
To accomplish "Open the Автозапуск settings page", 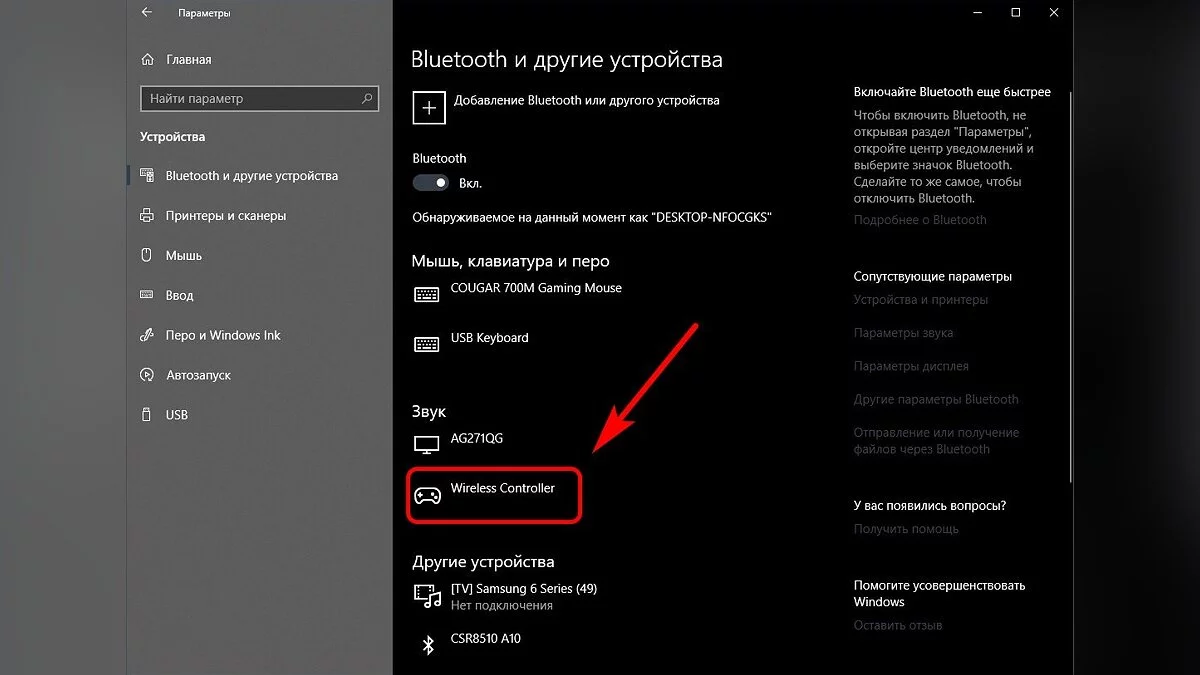I will [x=198, y=375].
